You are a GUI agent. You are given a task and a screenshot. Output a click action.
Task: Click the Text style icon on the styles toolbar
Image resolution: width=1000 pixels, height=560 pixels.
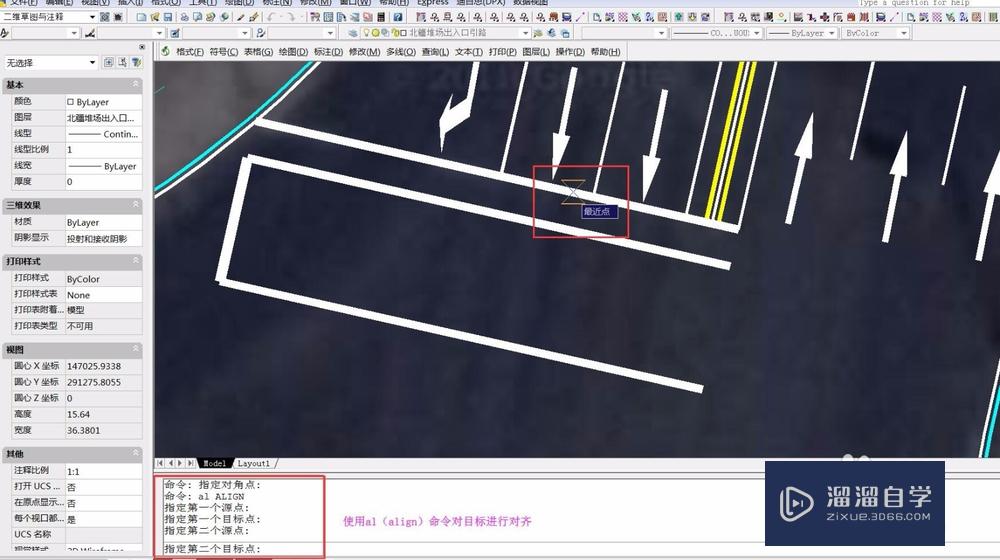(x=5, y=33)
